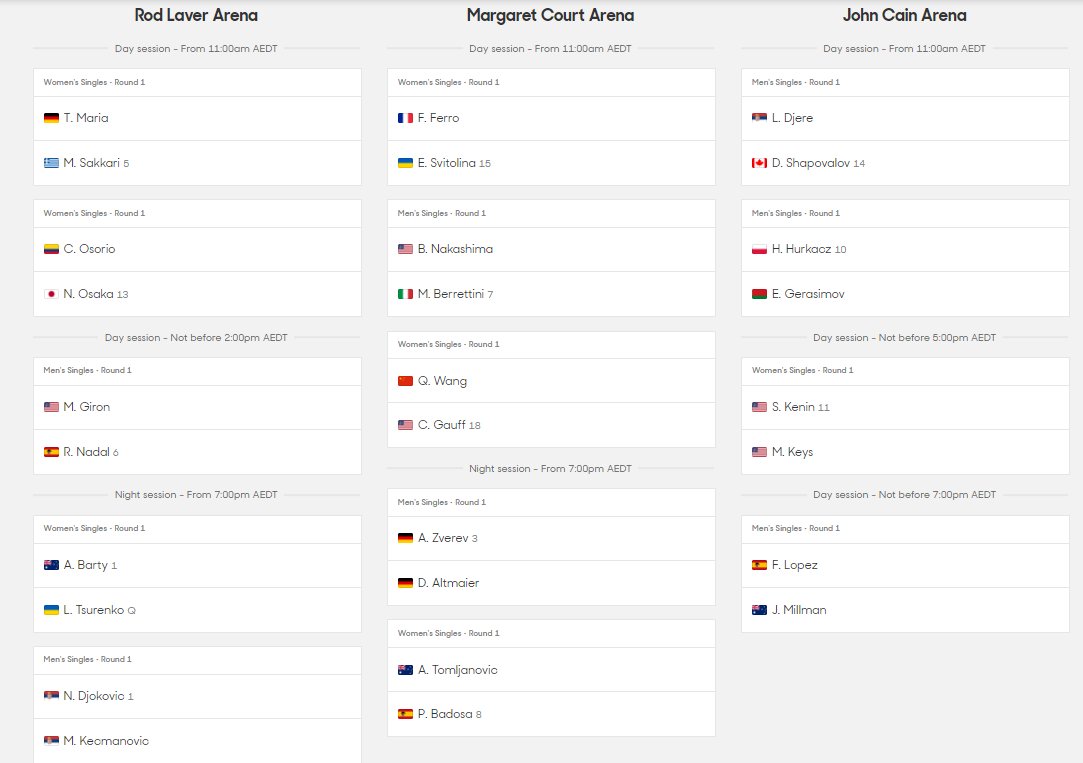The width and height of the screenshot is (1083, 763).
Task: Click Margaret Court 'Night session - From 7:00pm' label
Action: tap(550, 469)
